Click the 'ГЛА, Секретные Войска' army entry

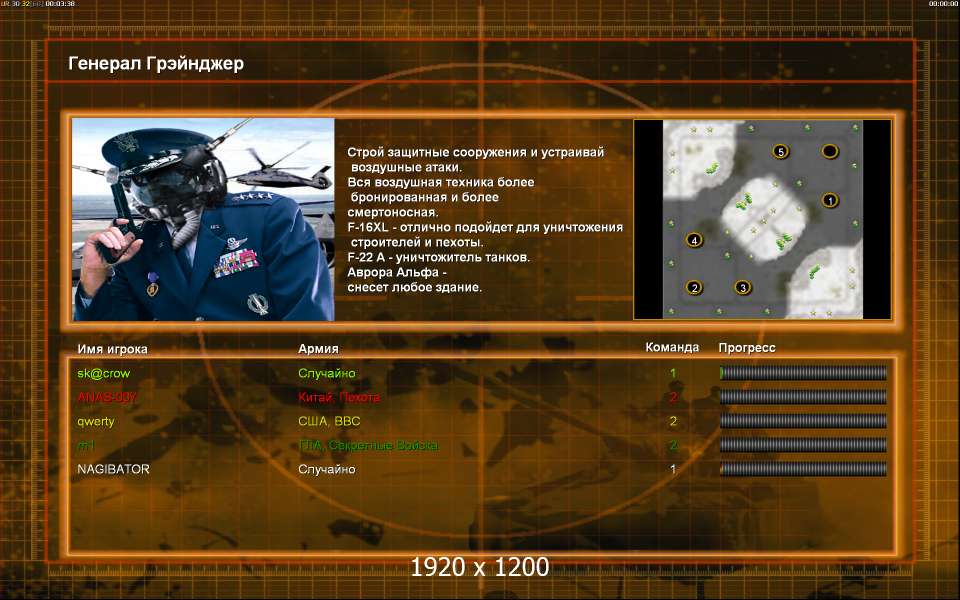click(x=368, y=445)
